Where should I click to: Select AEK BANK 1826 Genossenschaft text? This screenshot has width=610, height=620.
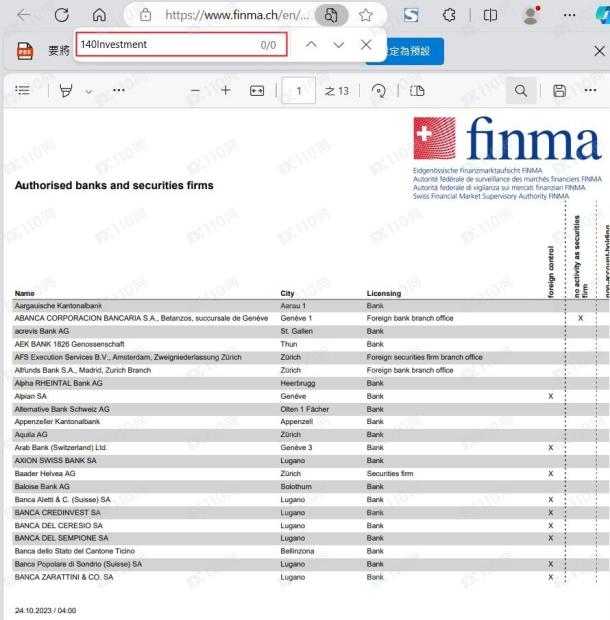(69, 344)
